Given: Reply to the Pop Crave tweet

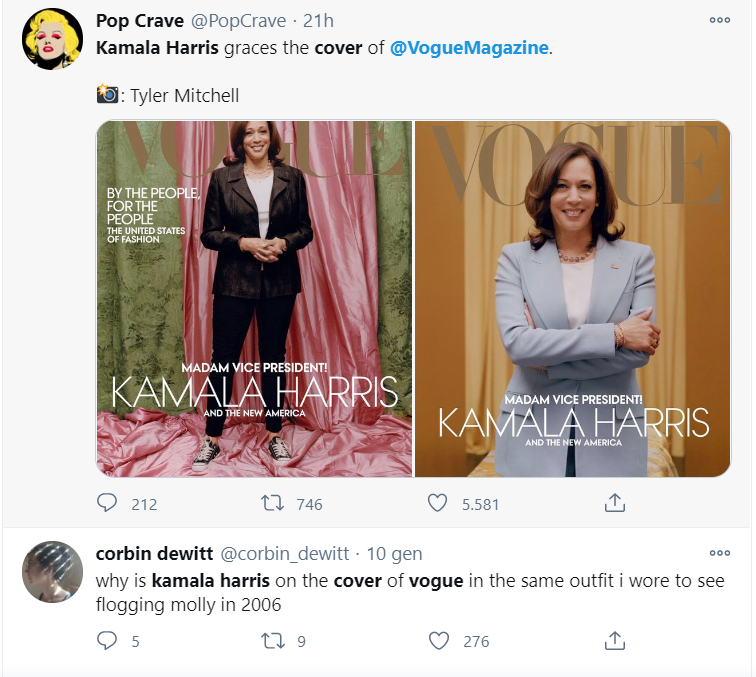Looking at the screenshot, I should 108,503.
